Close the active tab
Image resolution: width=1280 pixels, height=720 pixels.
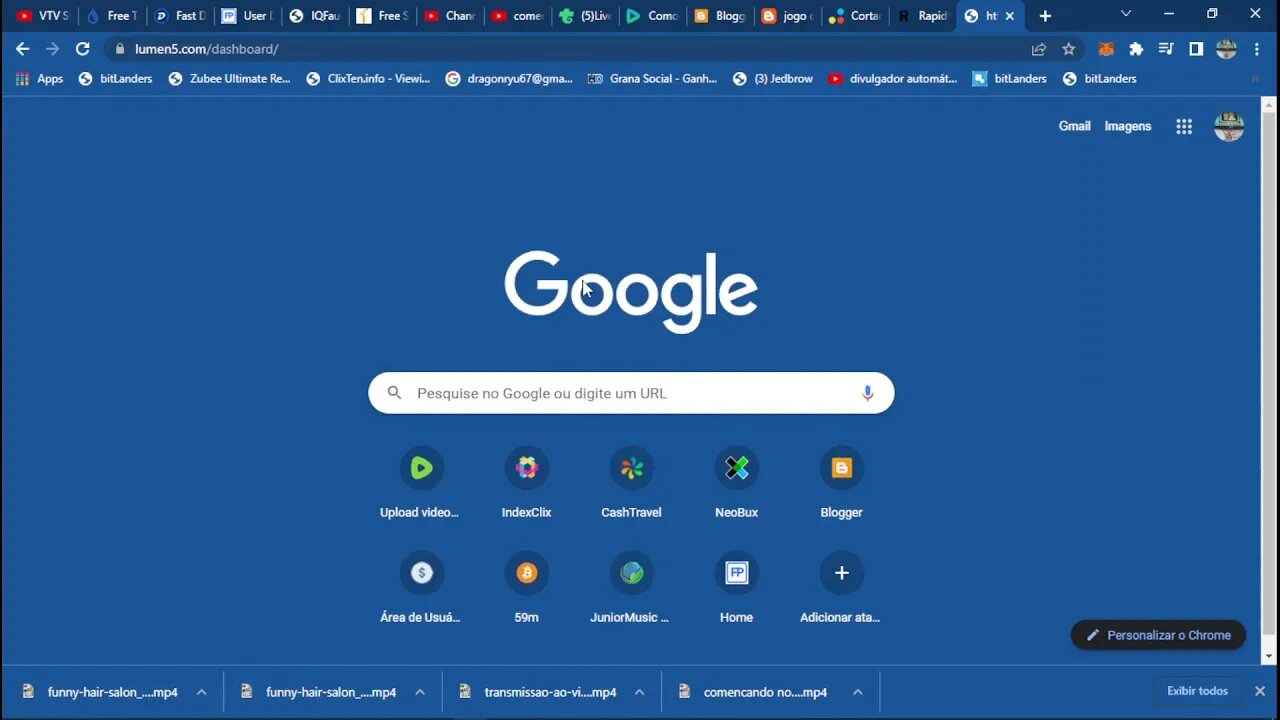(1010, 16)
